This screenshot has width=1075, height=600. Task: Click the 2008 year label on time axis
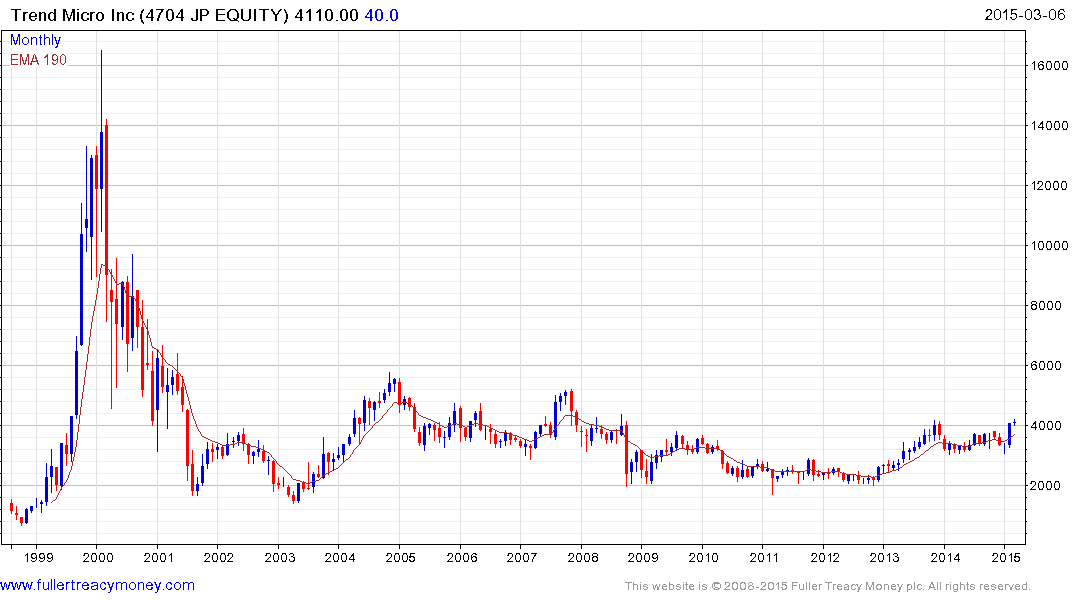[x=583, y=557]
